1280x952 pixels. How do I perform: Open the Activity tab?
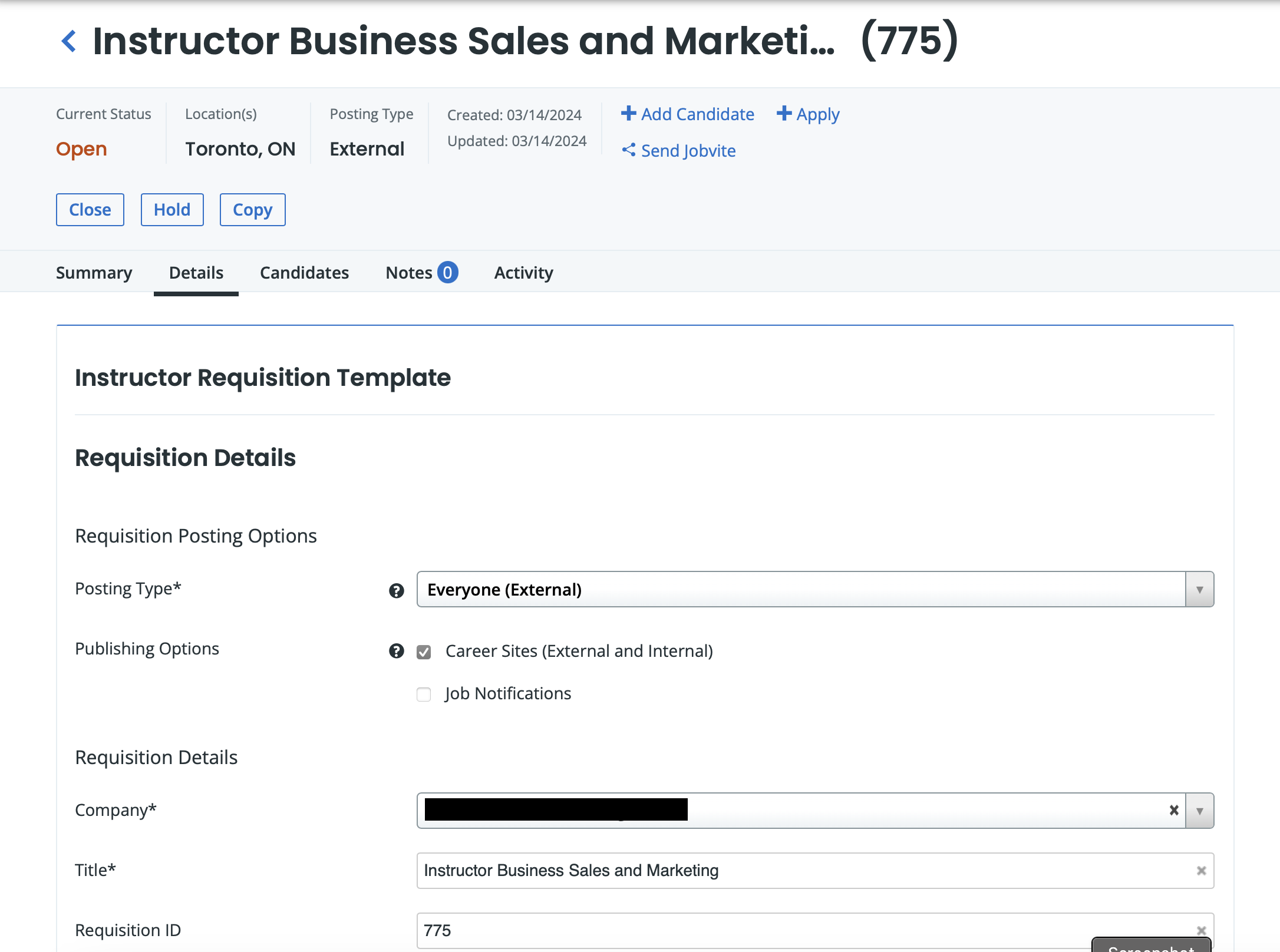click(523, 273)
